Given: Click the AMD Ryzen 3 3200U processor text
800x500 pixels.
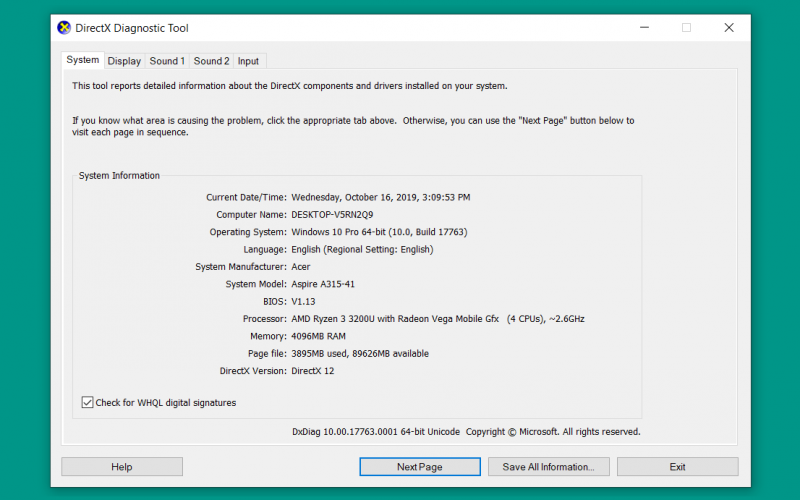Looking at the screenshot, I should point(333,319).
